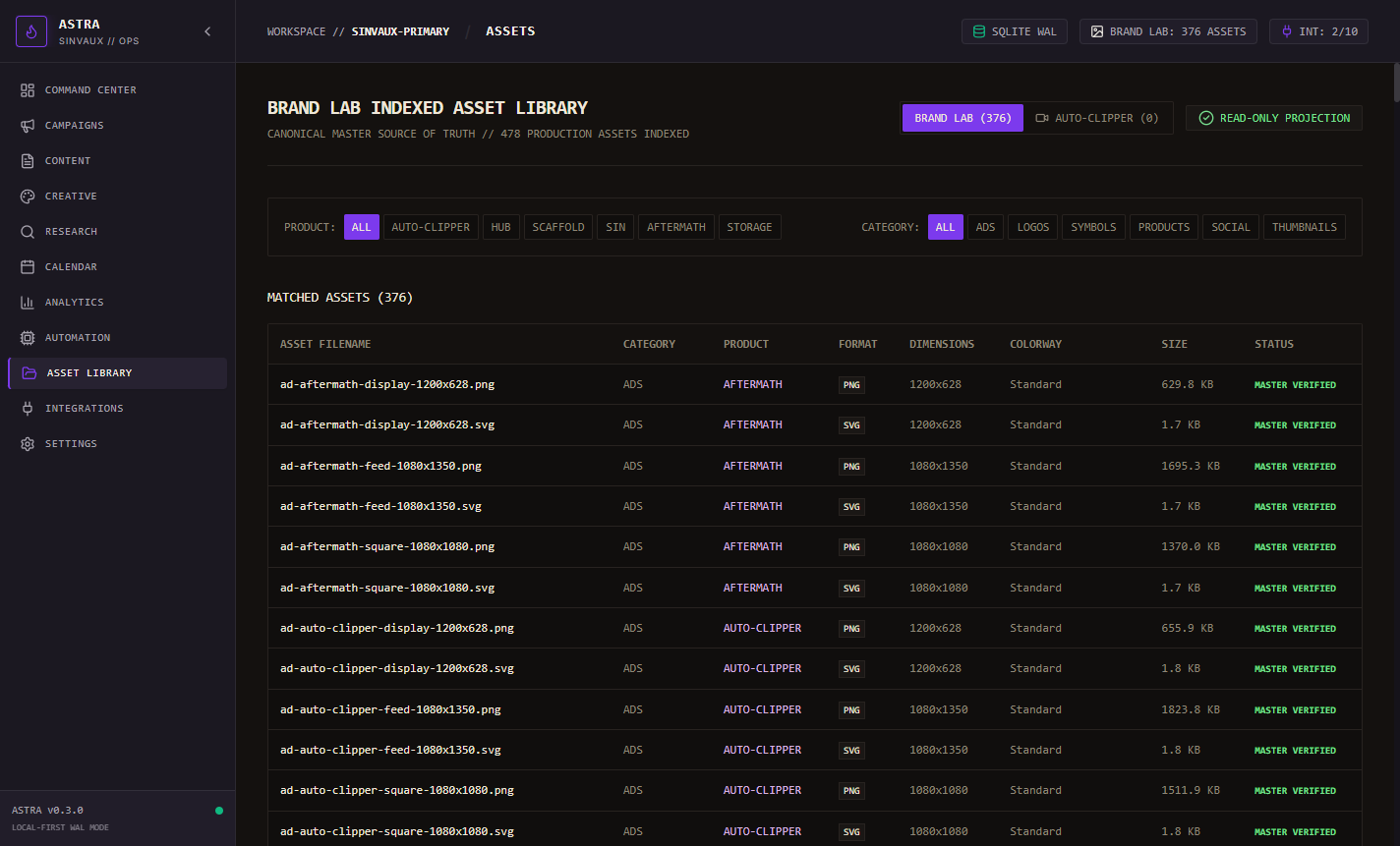Click the Analytics bar chart icon
Image resolution: width=1400 pixels, height=846 pixels.
pos(28,303)
